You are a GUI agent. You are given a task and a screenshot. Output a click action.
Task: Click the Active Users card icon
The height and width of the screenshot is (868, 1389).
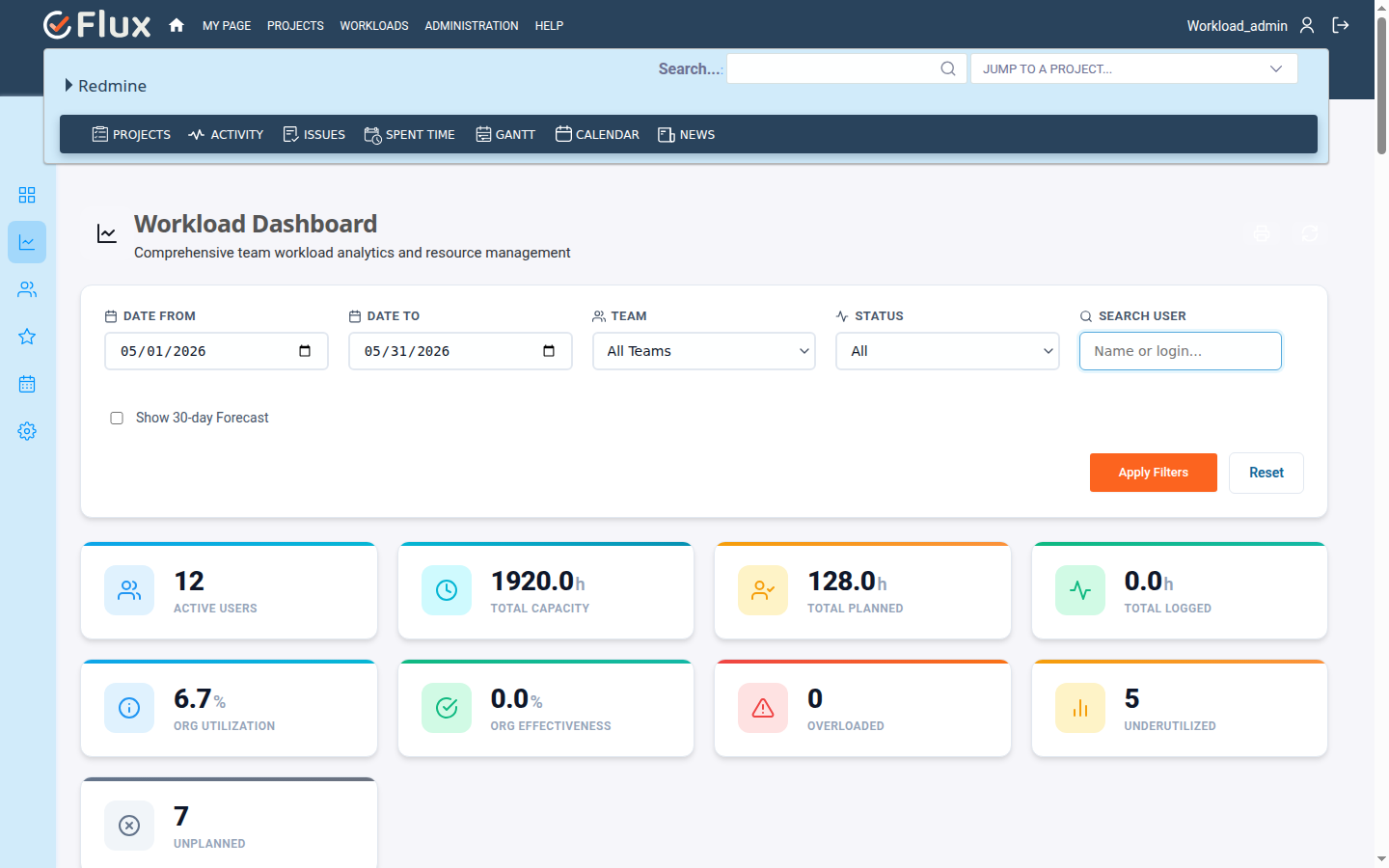click(x=129, y=590)
